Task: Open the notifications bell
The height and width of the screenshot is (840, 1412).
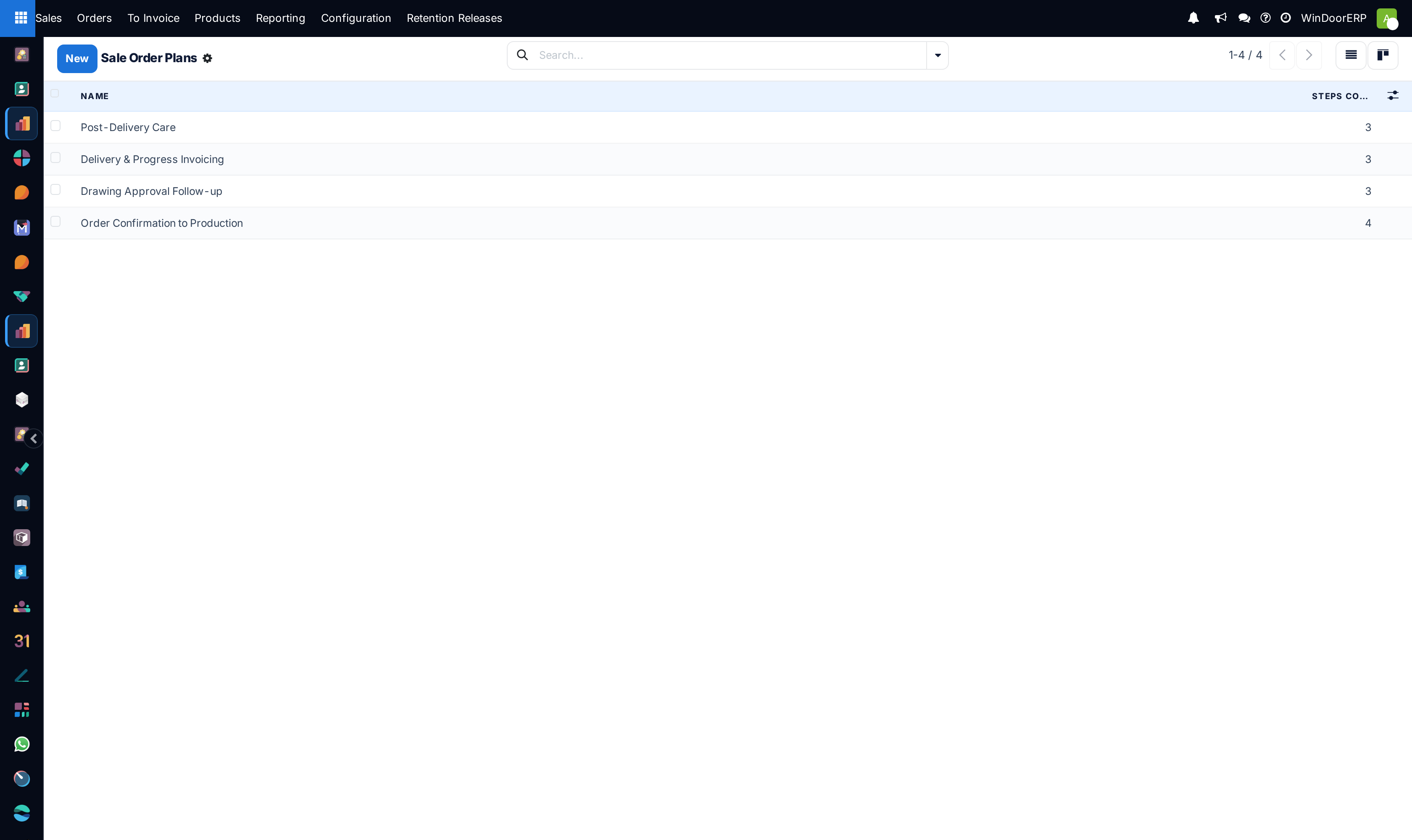Action: point(1193,18)
